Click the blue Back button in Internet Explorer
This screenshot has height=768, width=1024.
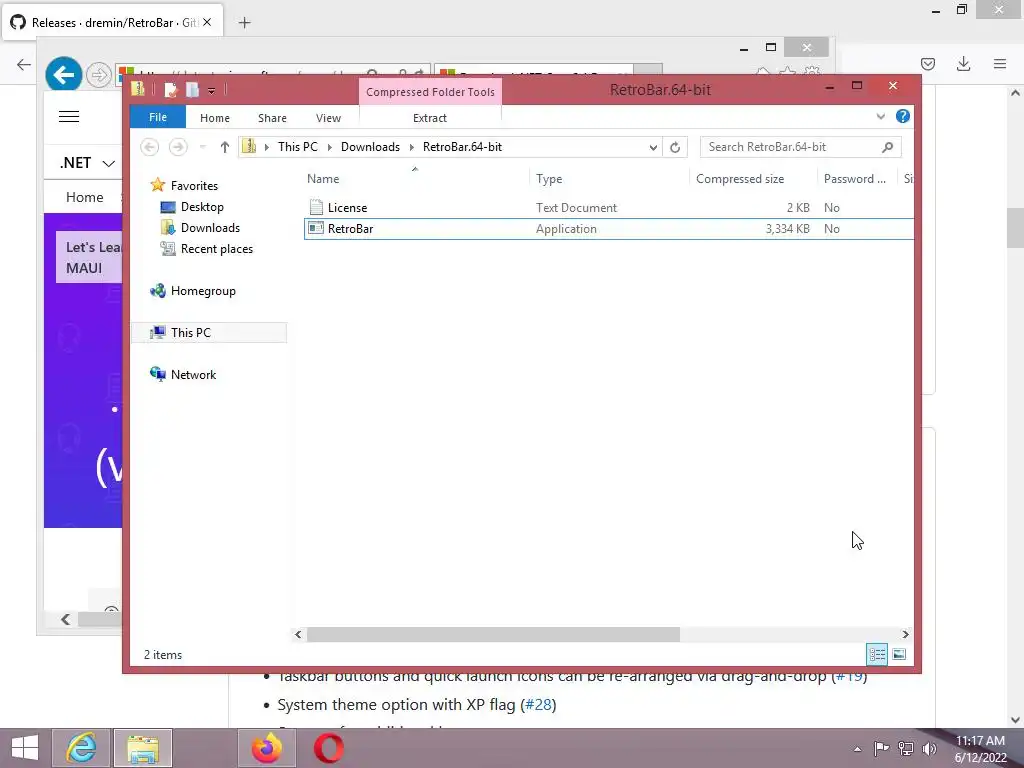64,75
